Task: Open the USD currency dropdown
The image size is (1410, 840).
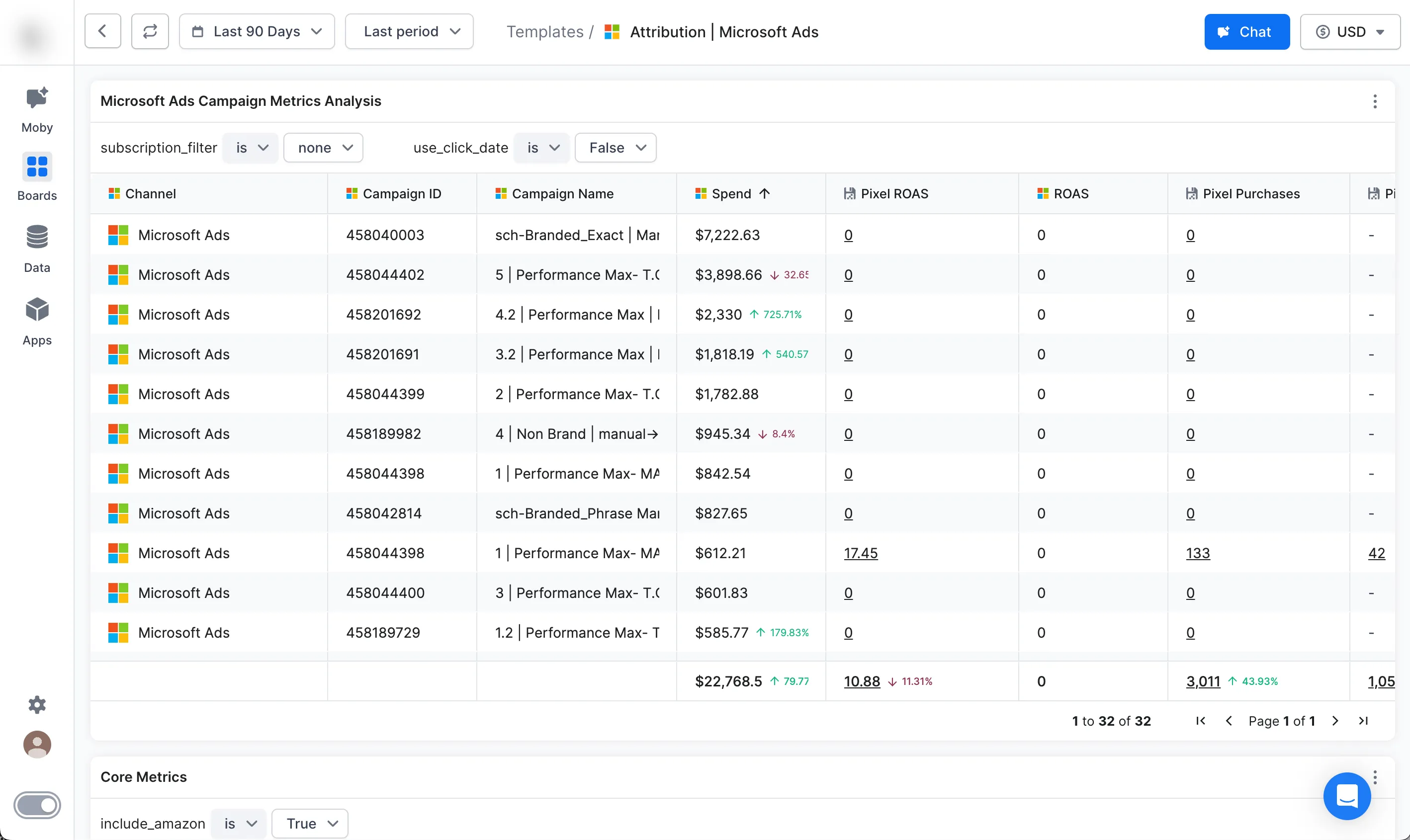Action: [x=1349, y=32]
